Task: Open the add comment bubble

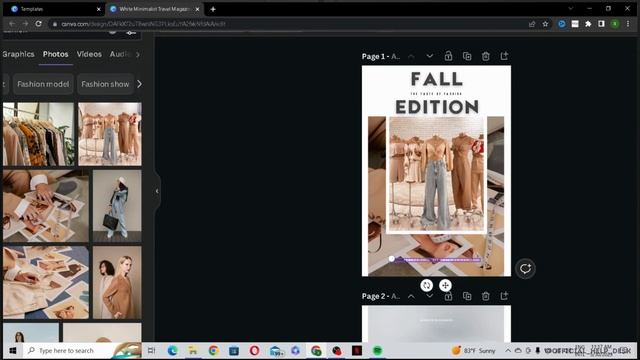Action: point(525,269)
